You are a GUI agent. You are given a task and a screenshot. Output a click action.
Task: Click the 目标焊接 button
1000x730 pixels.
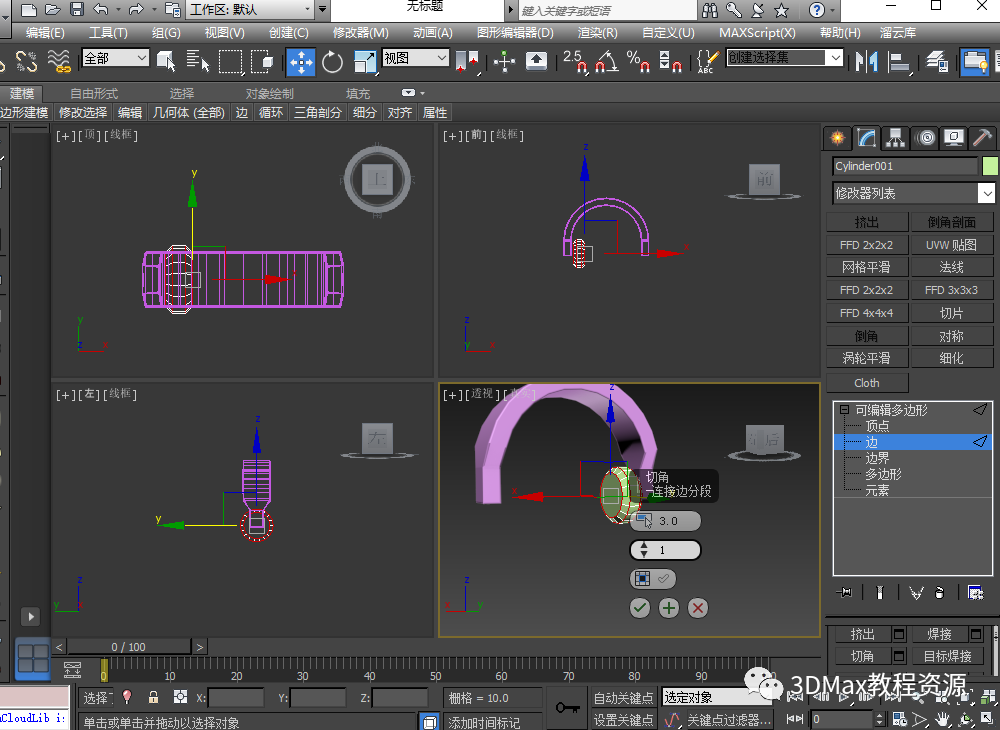click(x=947, y=657)
